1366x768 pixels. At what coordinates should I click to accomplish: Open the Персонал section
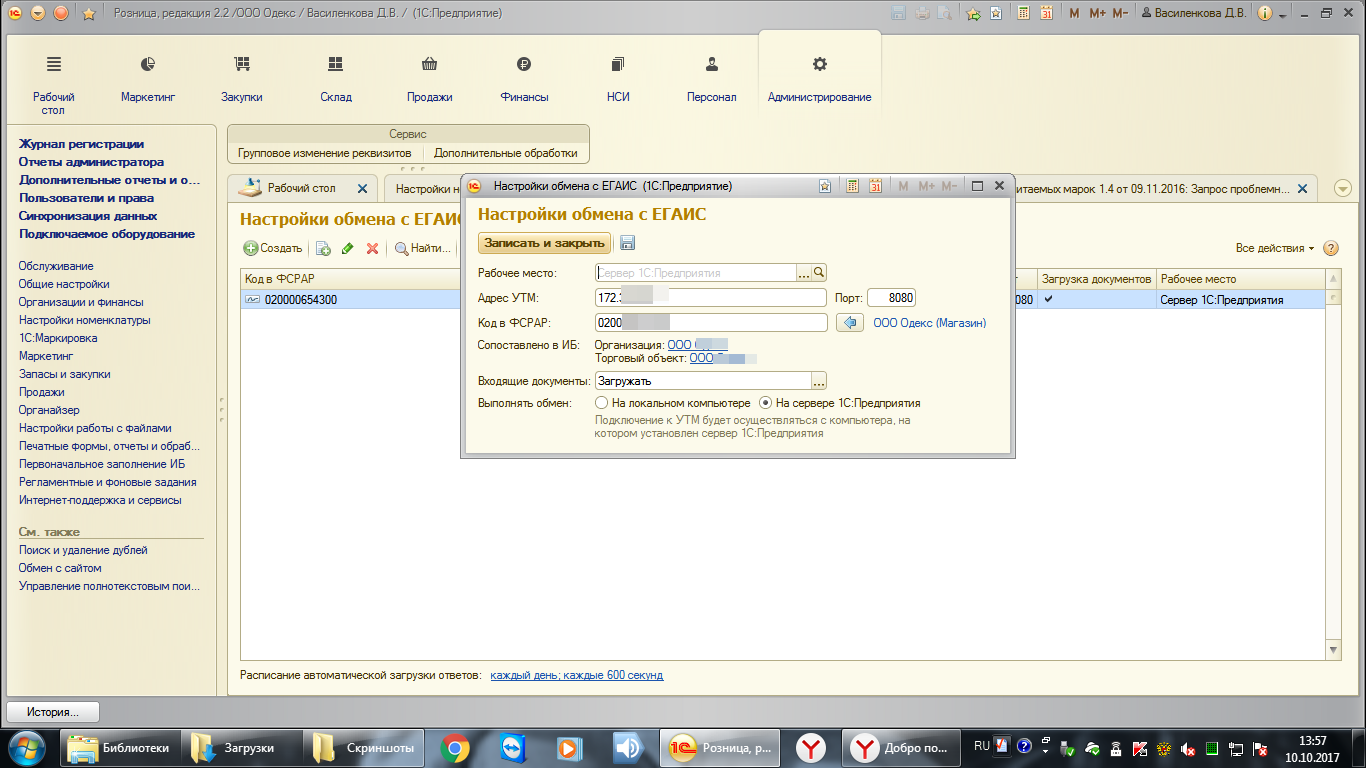tap(711, 80)
